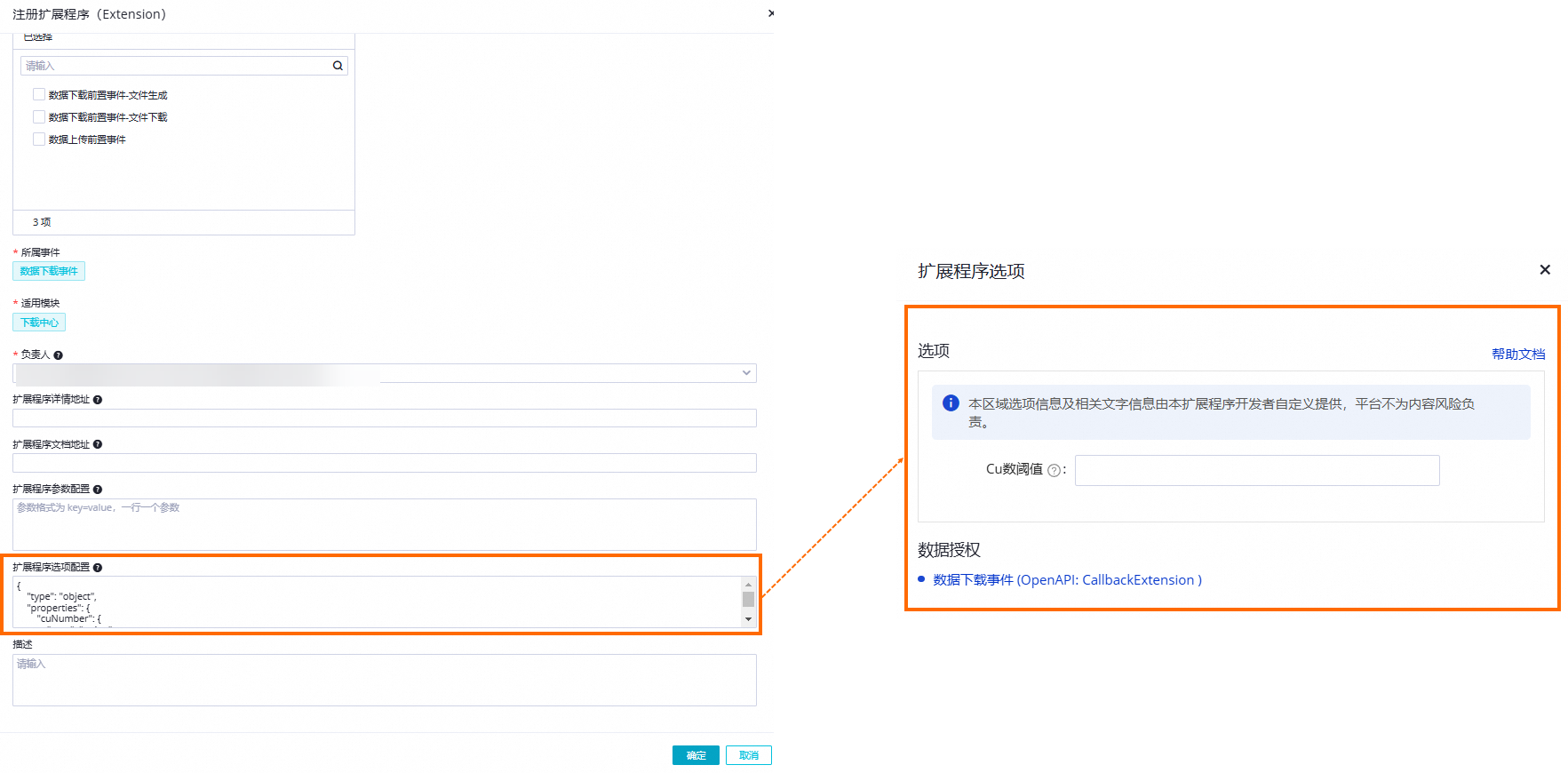
Task: Click the 数据授权 heading
Action: (x=949, y=550)
